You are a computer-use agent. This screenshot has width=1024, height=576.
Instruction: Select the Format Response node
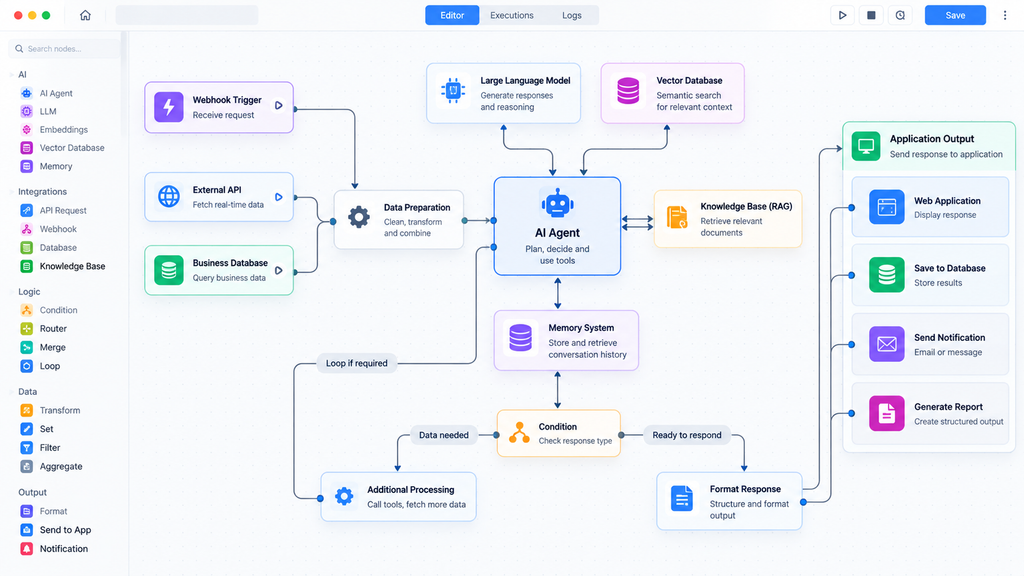coord(729,501)
